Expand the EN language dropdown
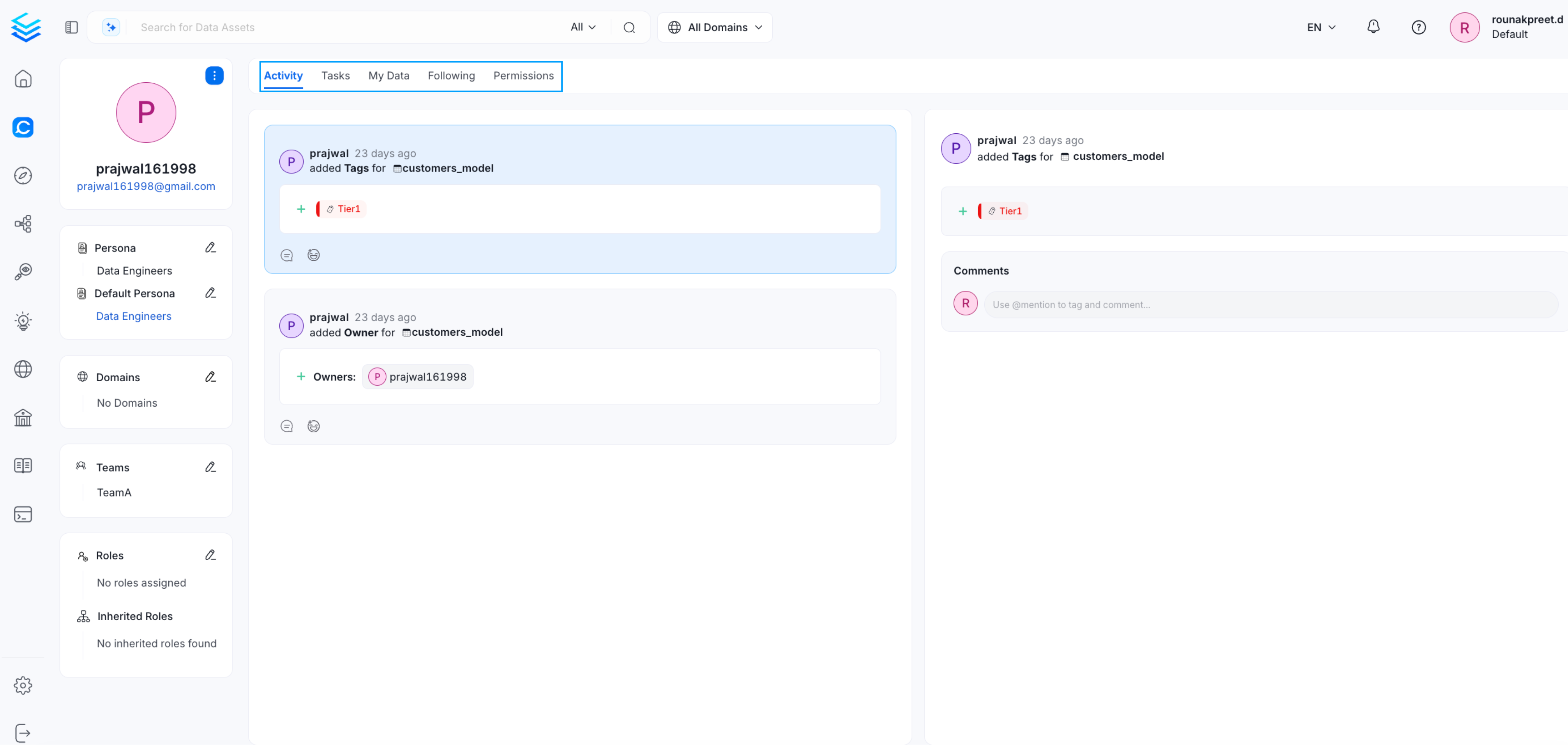The height and width of the screenshot is (745, 1568). click(x=1320, y=27)
